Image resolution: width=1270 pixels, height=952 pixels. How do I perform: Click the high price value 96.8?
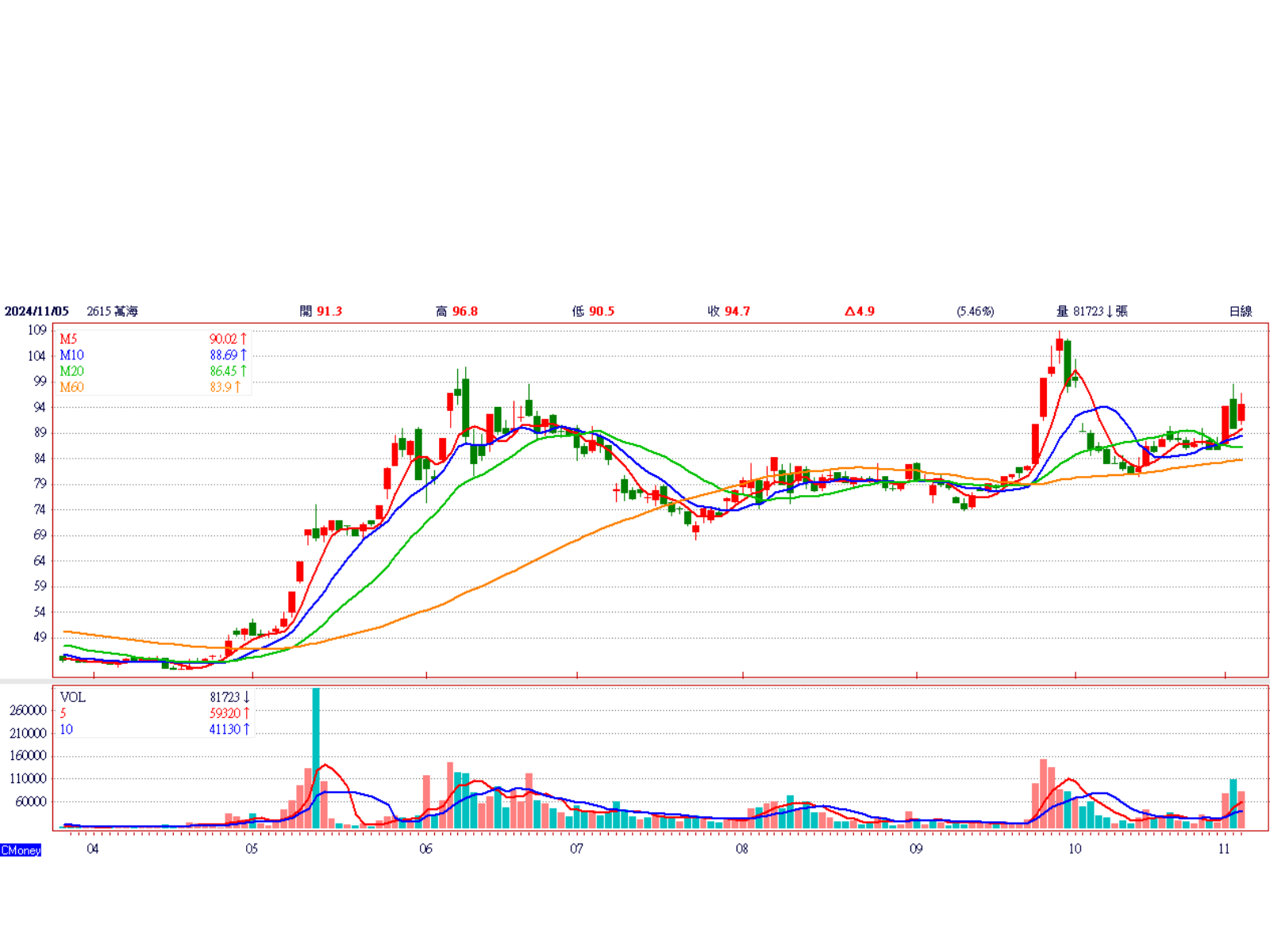point(465,311)
